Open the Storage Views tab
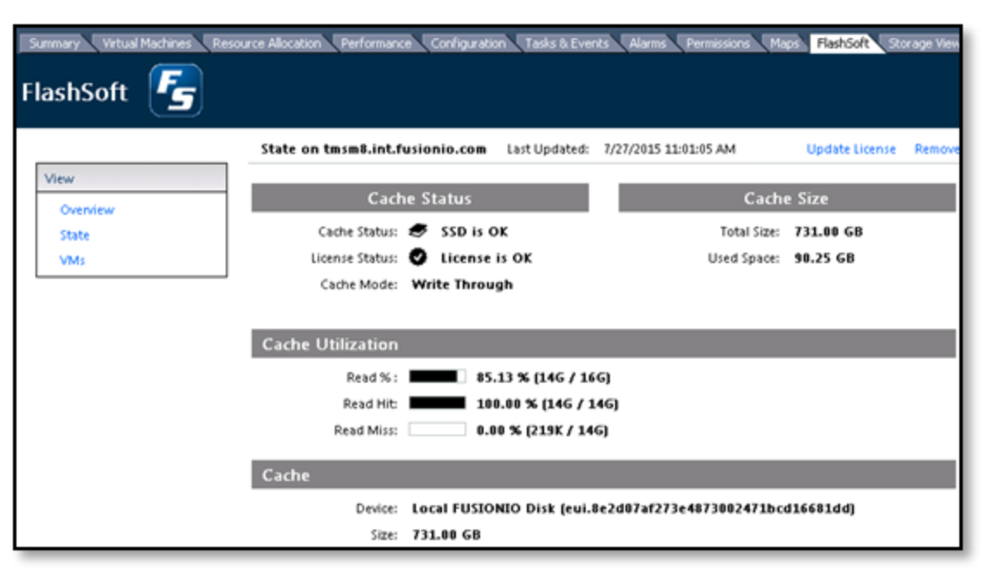This screenshot has width=1000, height=585. [x=923, y=43]
